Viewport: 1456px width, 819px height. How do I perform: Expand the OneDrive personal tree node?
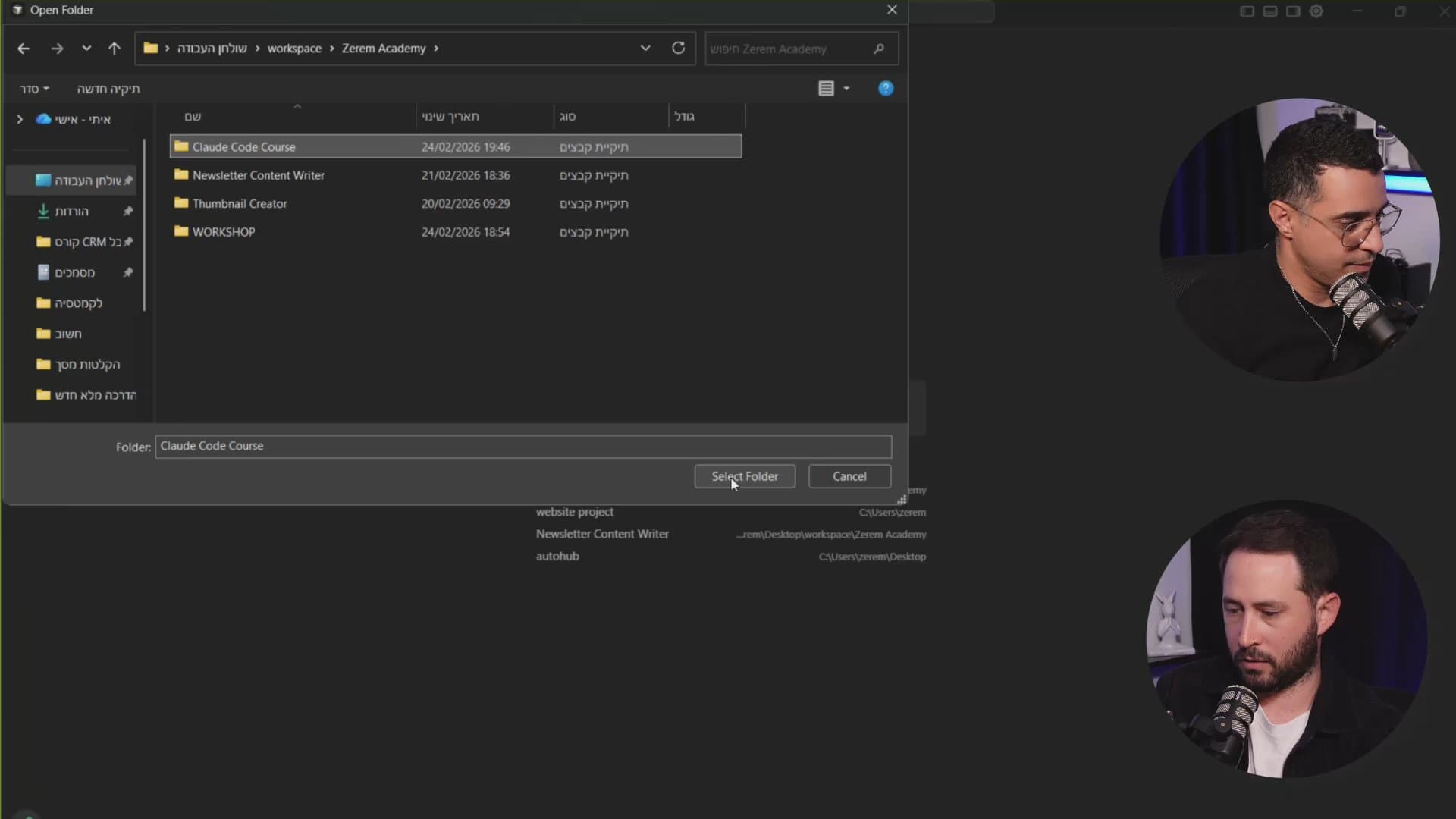pos(20,119)
